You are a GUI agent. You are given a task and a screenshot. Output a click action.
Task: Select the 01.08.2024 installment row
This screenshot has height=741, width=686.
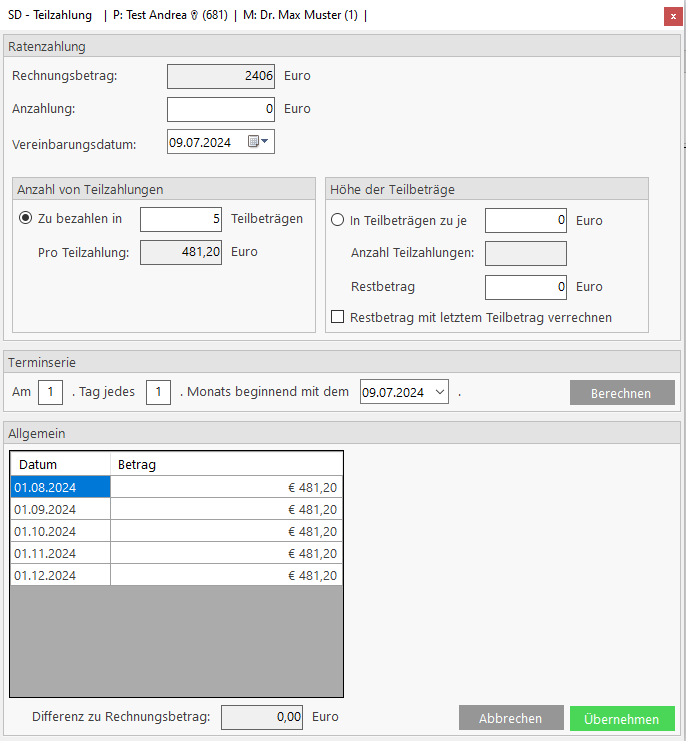pyautogui.click(x=59, y=487)
